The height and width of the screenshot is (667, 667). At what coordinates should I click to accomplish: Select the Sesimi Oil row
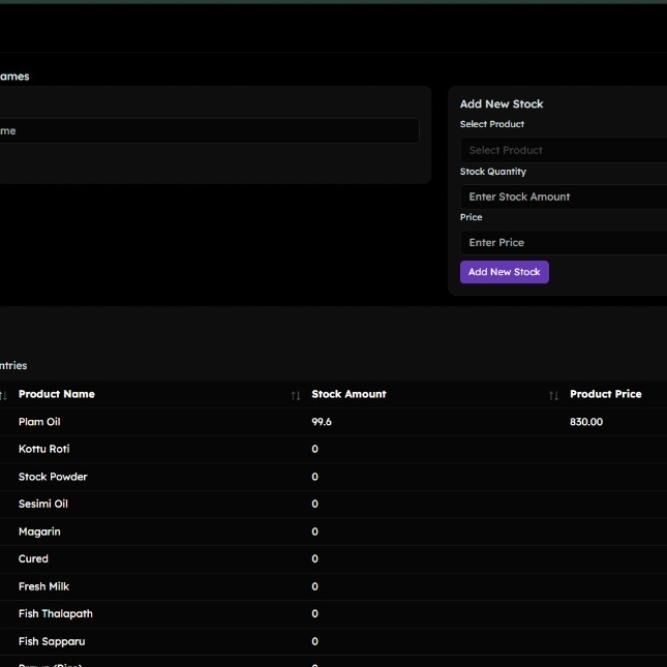coord(43,504)
